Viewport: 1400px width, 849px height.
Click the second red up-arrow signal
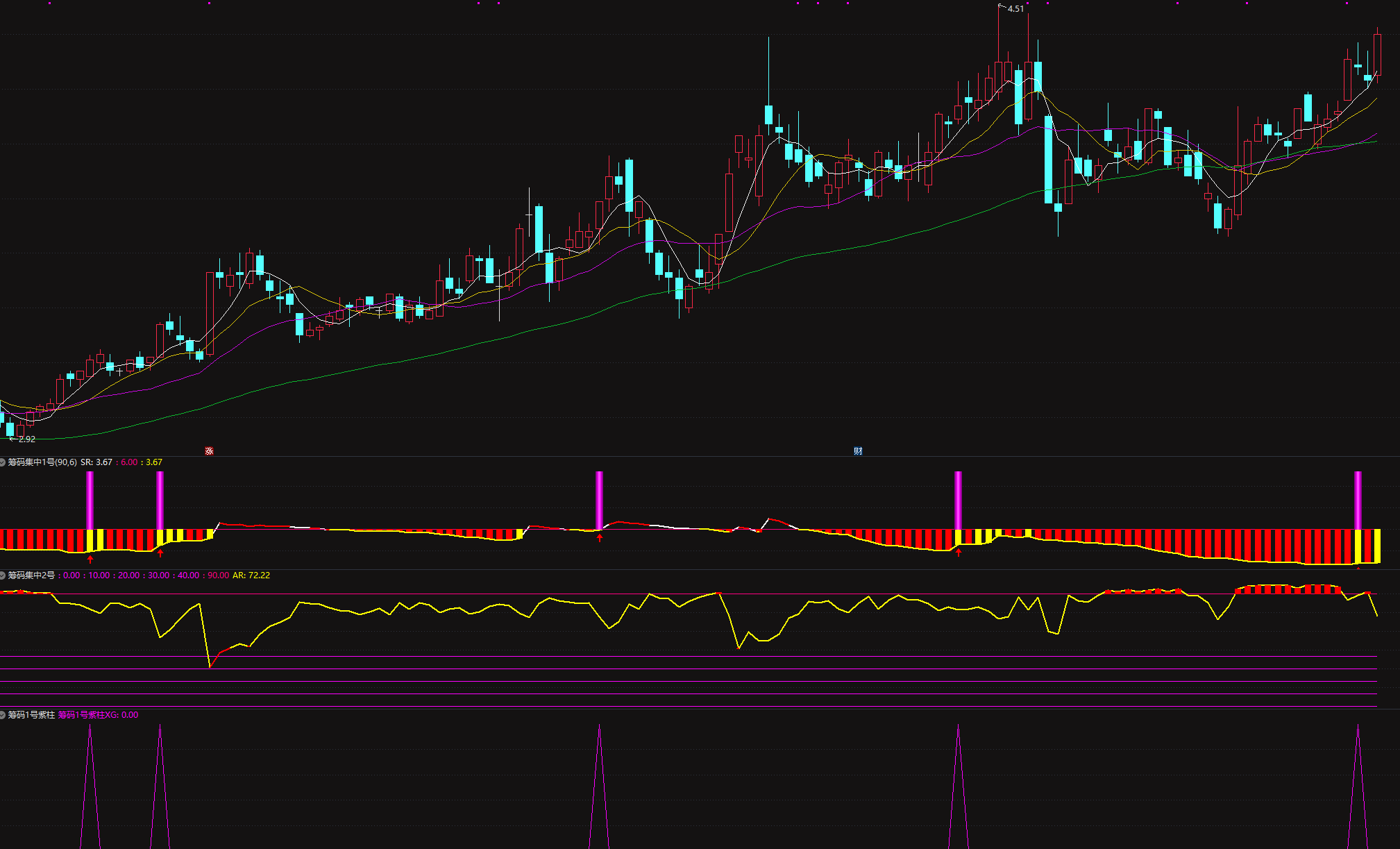point(160,553)
